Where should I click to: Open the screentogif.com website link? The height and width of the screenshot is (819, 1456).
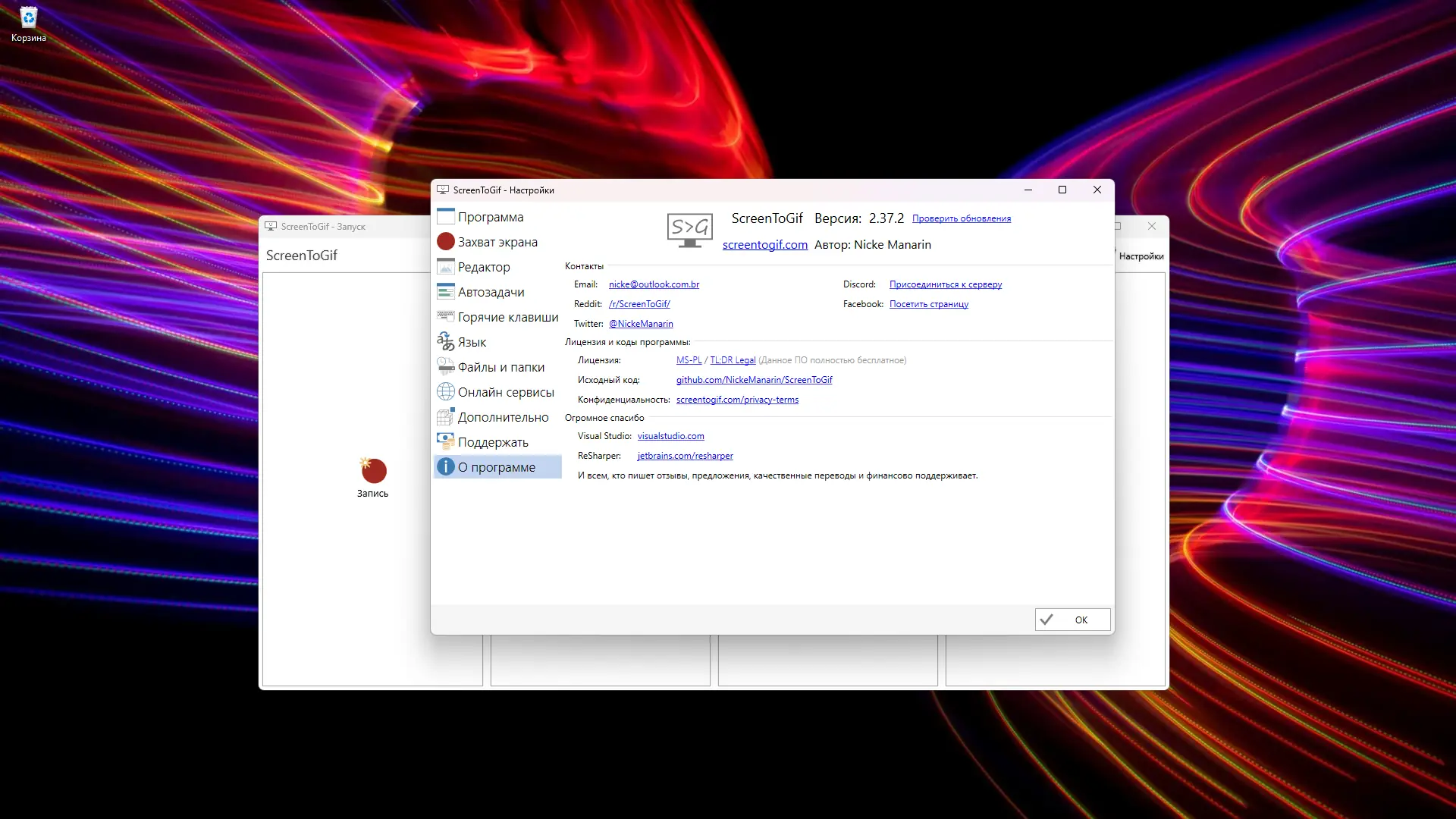764,245
